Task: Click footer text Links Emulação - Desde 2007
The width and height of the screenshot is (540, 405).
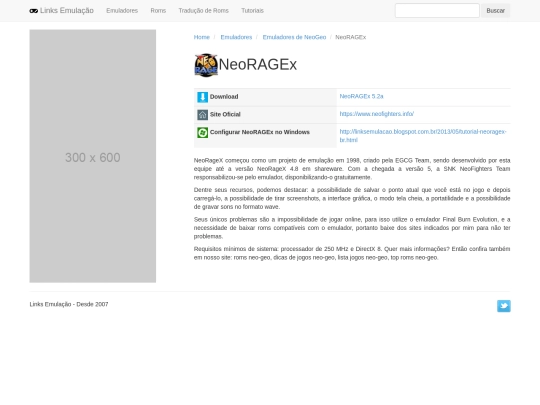Action: coord(69,304)
